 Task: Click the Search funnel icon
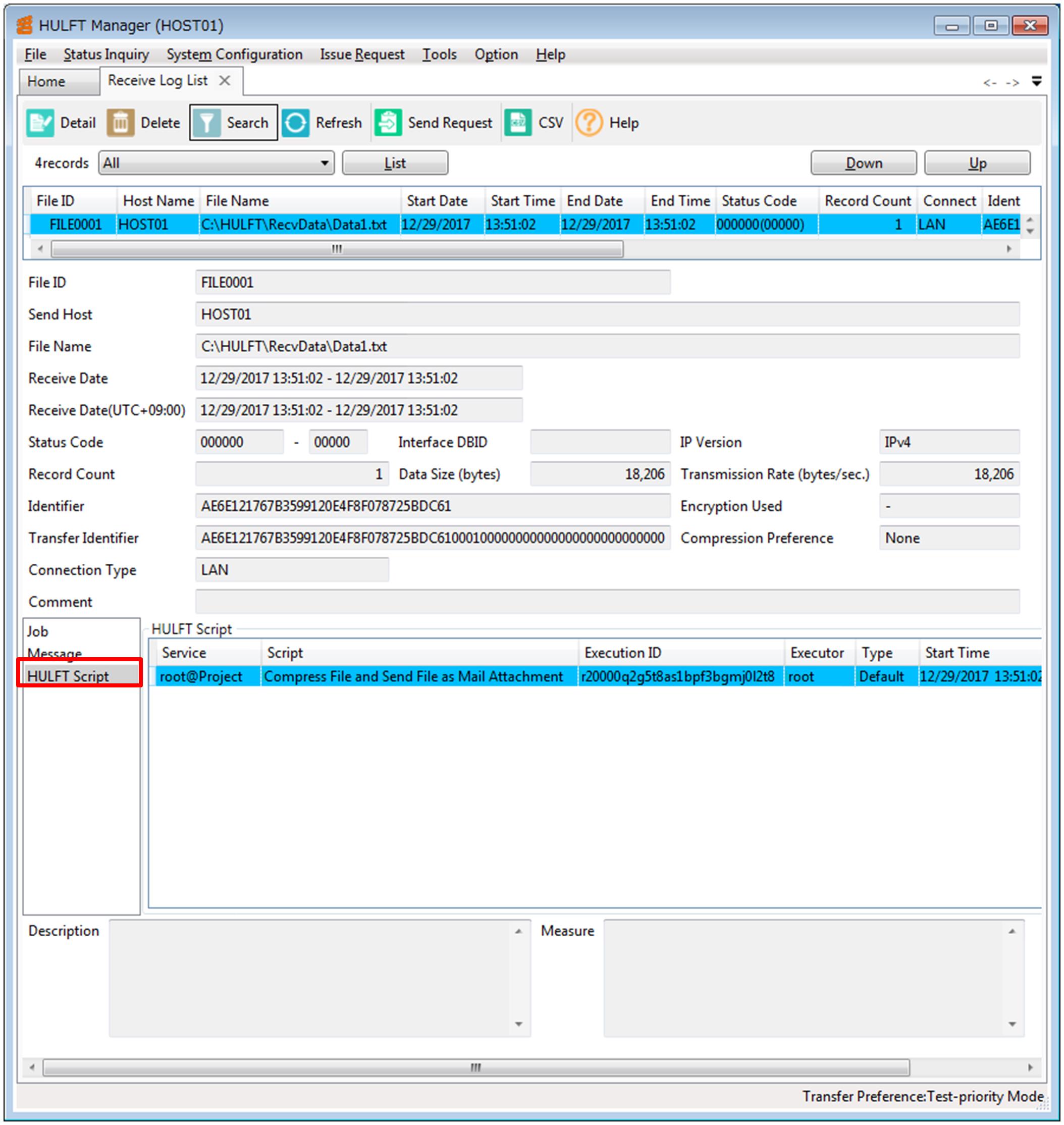[206, 123]
